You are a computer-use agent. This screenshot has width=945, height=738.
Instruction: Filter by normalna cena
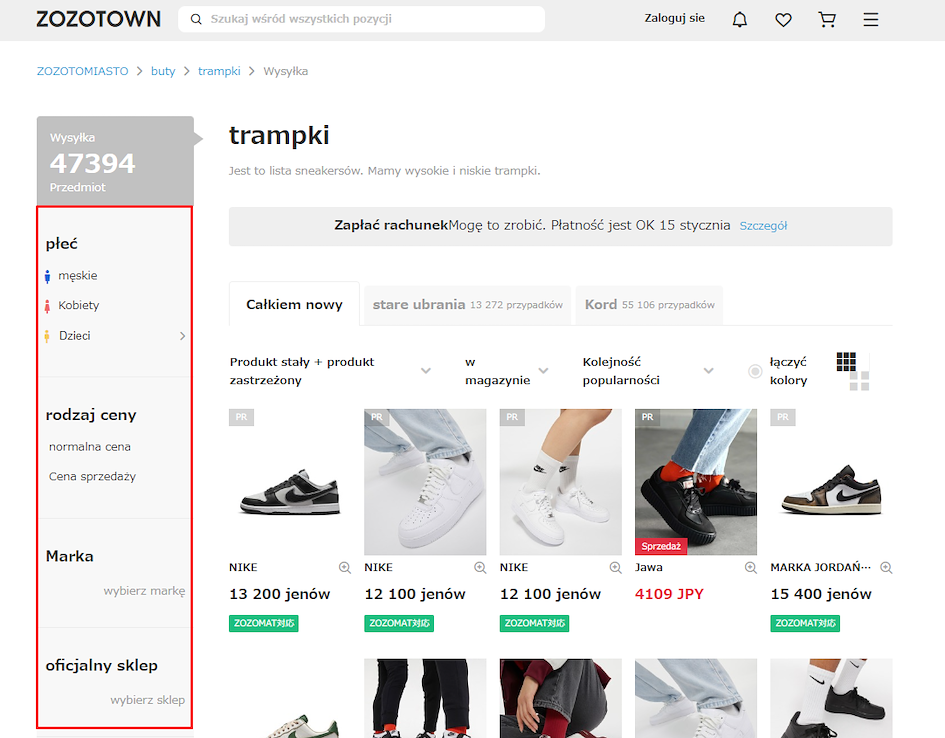click(x=90, y=447)
